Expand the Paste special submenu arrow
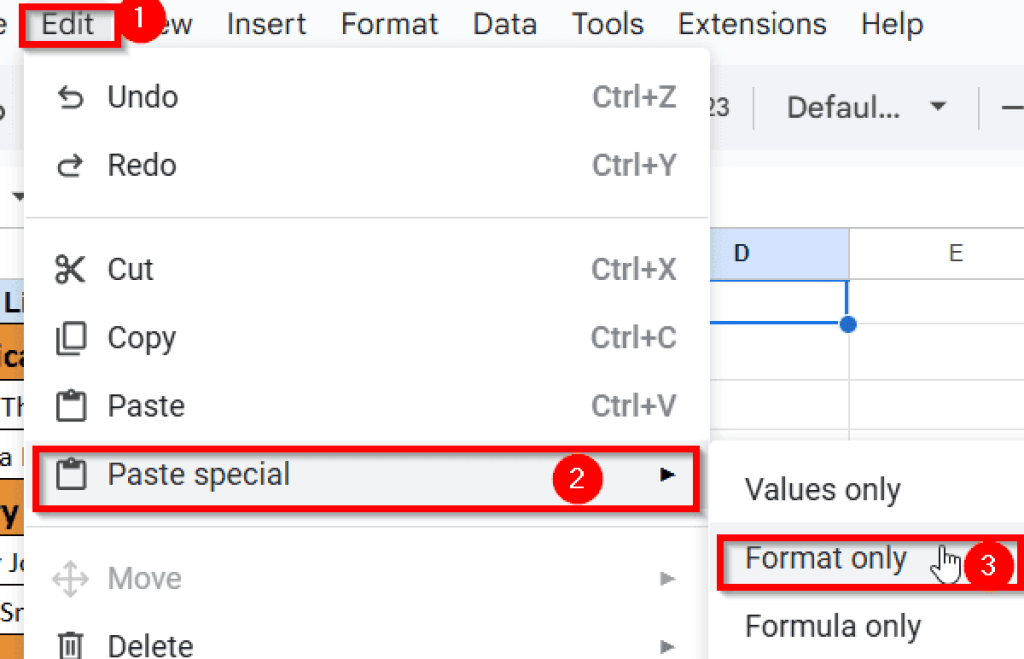 pos(667,475)
